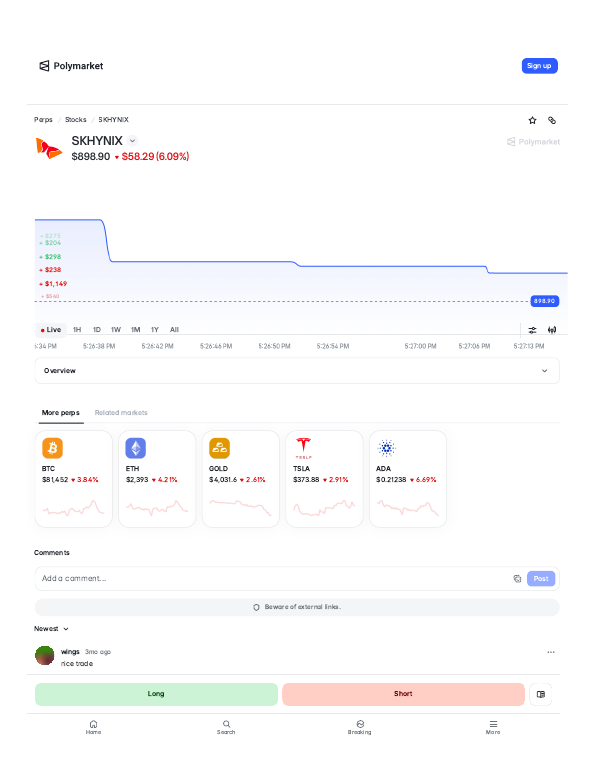The width and height of the screenshot is (595, 770).
Task: Open the SKHYNIX ticker dropdown chevron
Action: click(x=132, y=141)
